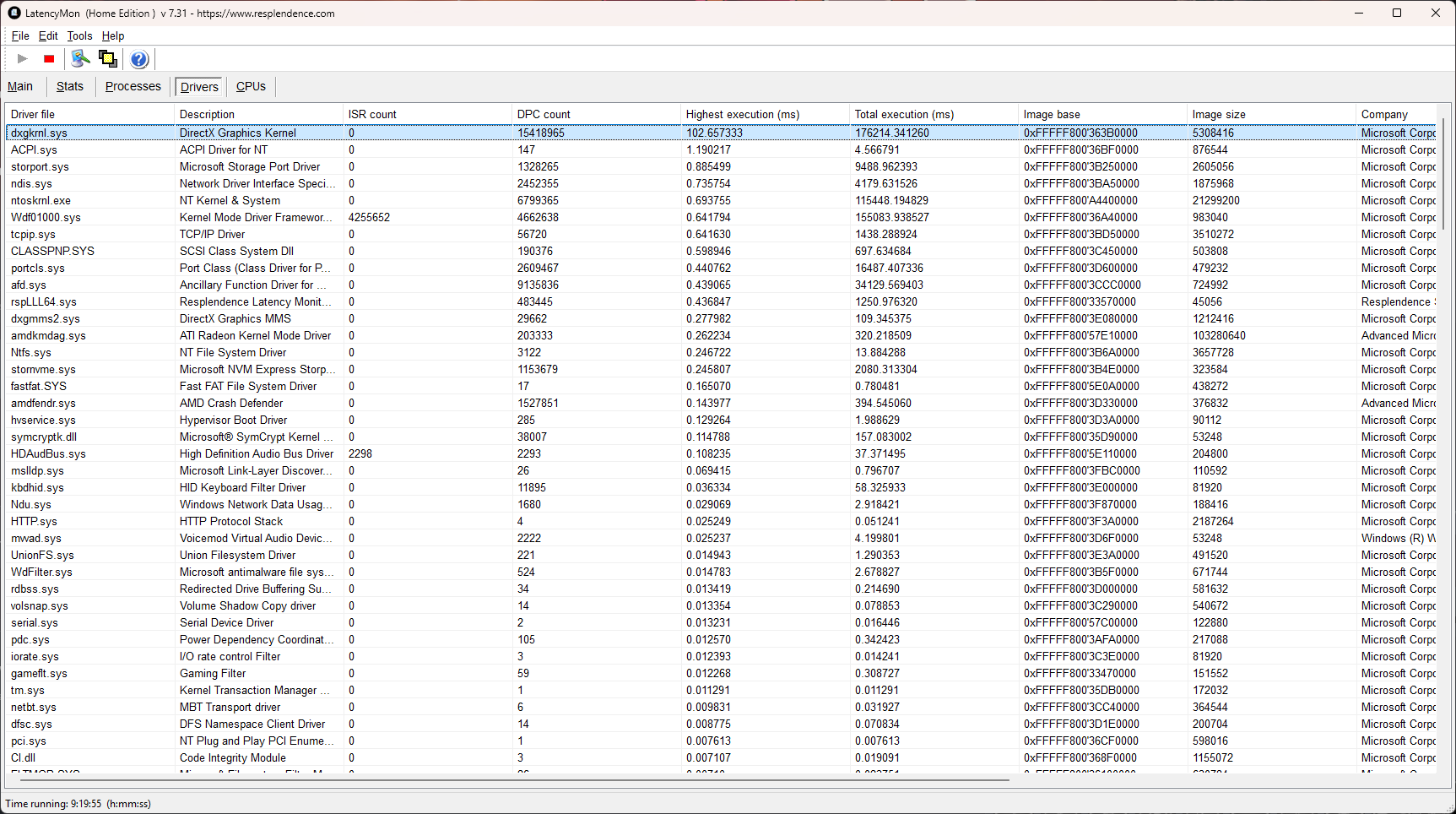The width and height of the screenshot is (1456, 814).
Task: Click the 4255652 ISR count value
Action: tap(369, 217)
